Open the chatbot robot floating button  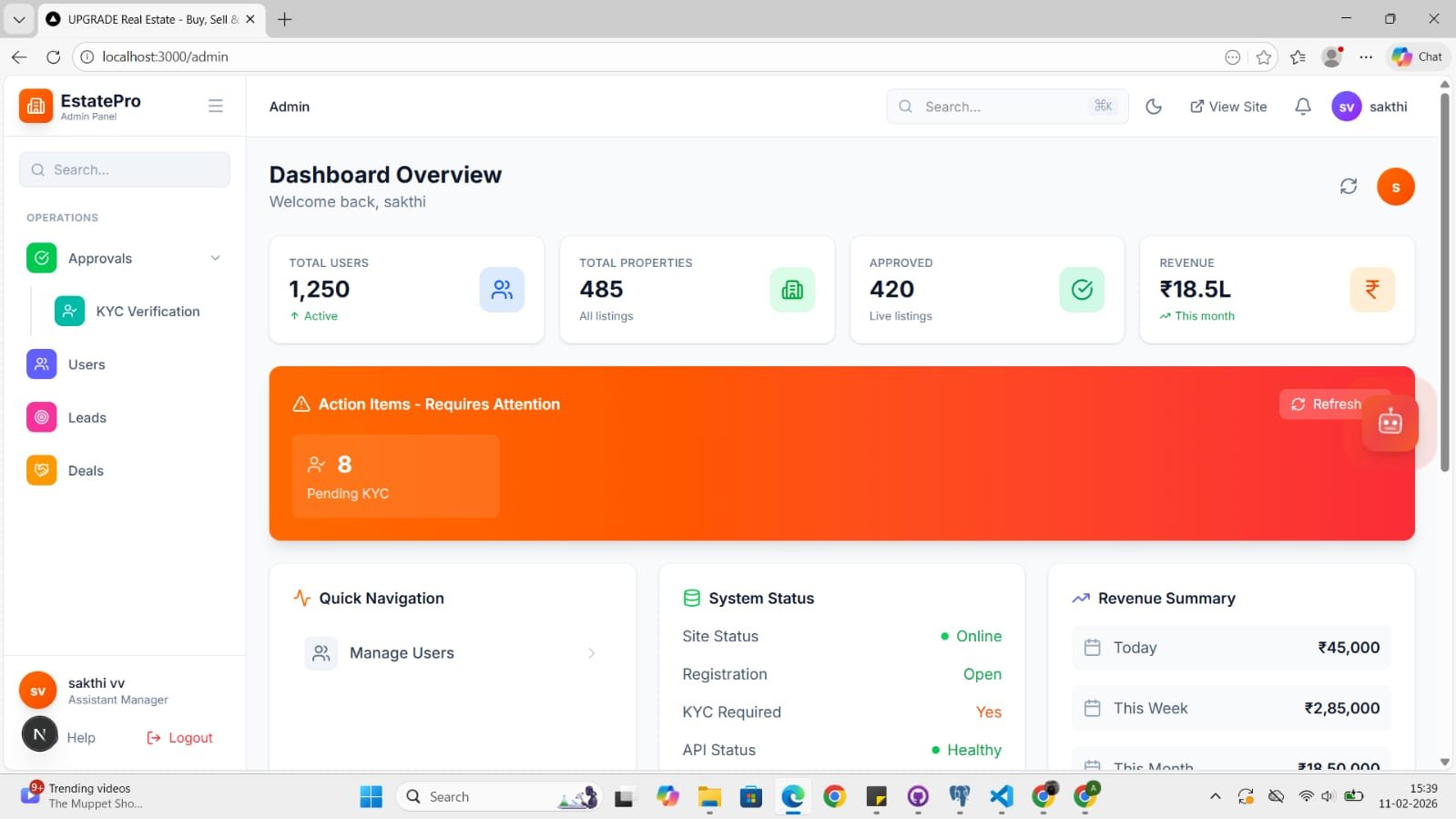[x=1390, y=422]
